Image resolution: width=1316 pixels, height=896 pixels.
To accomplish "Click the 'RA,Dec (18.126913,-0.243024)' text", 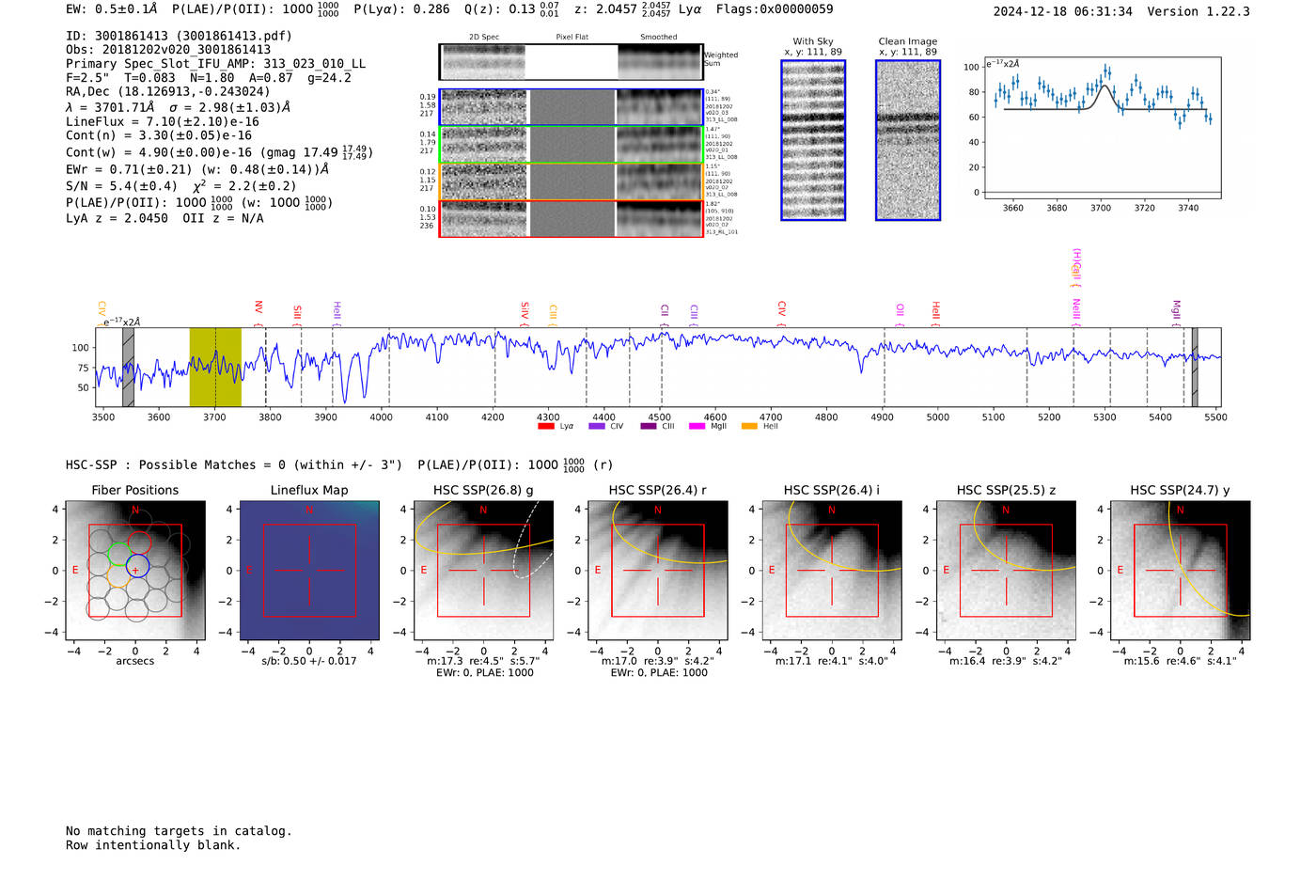I will [x=167, y=91].
